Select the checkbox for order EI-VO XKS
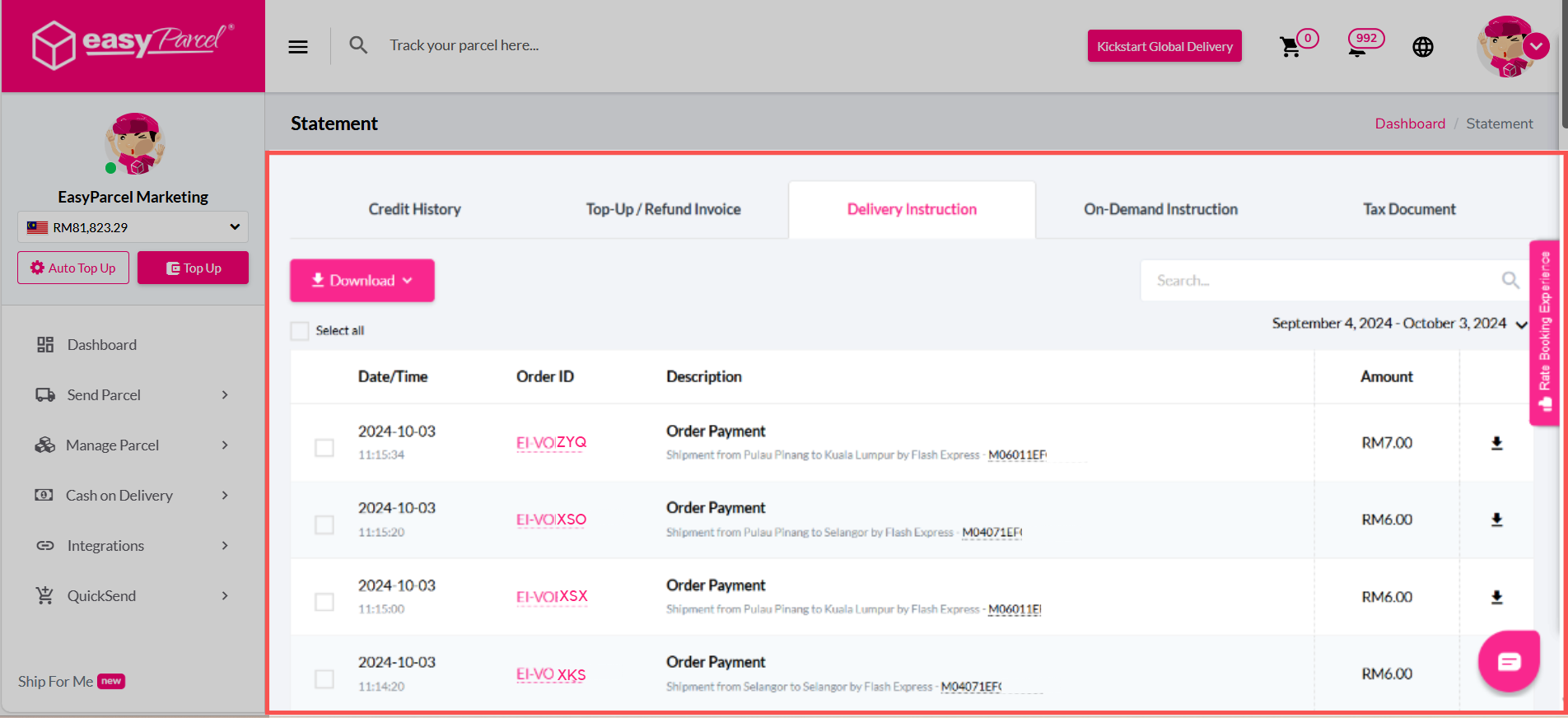 pyautogui.click(x=324, y=679)
